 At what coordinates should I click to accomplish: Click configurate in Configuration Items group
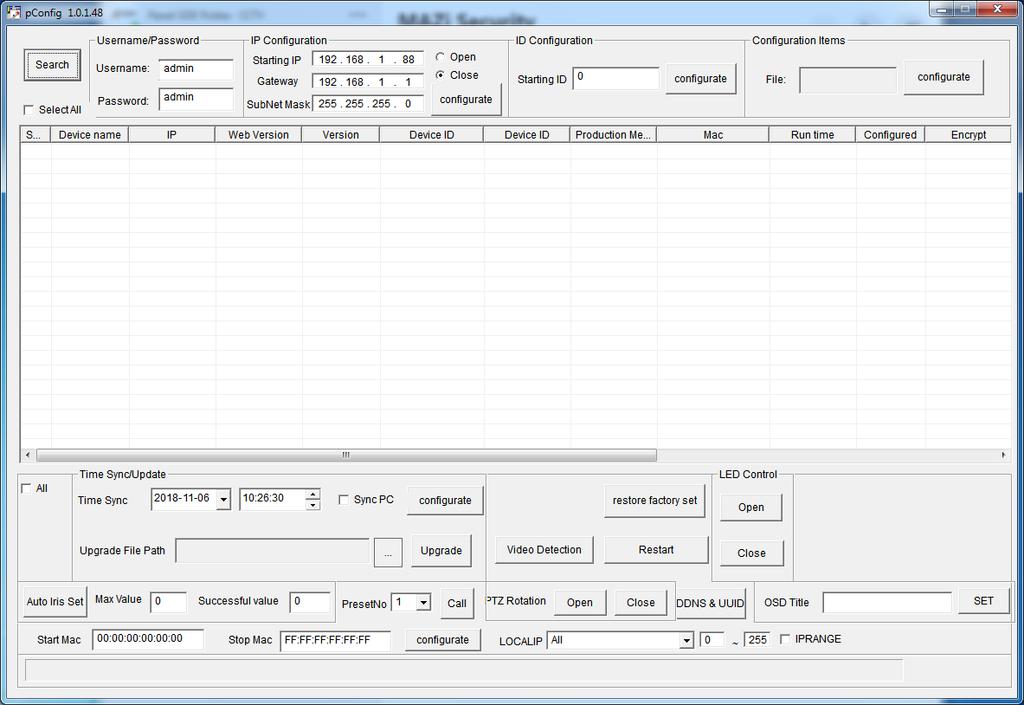944,77
